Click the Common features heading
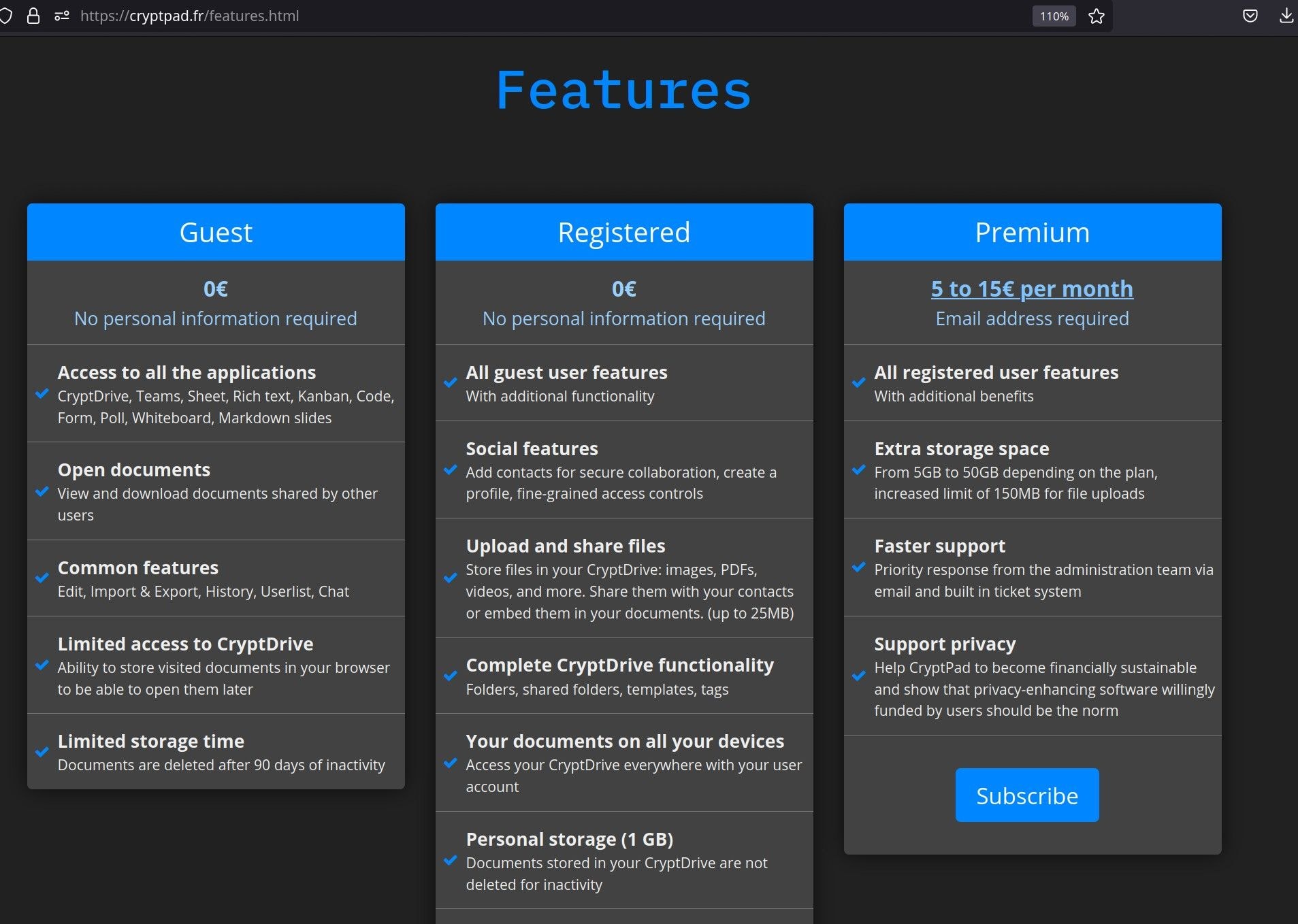 [138, 567]
